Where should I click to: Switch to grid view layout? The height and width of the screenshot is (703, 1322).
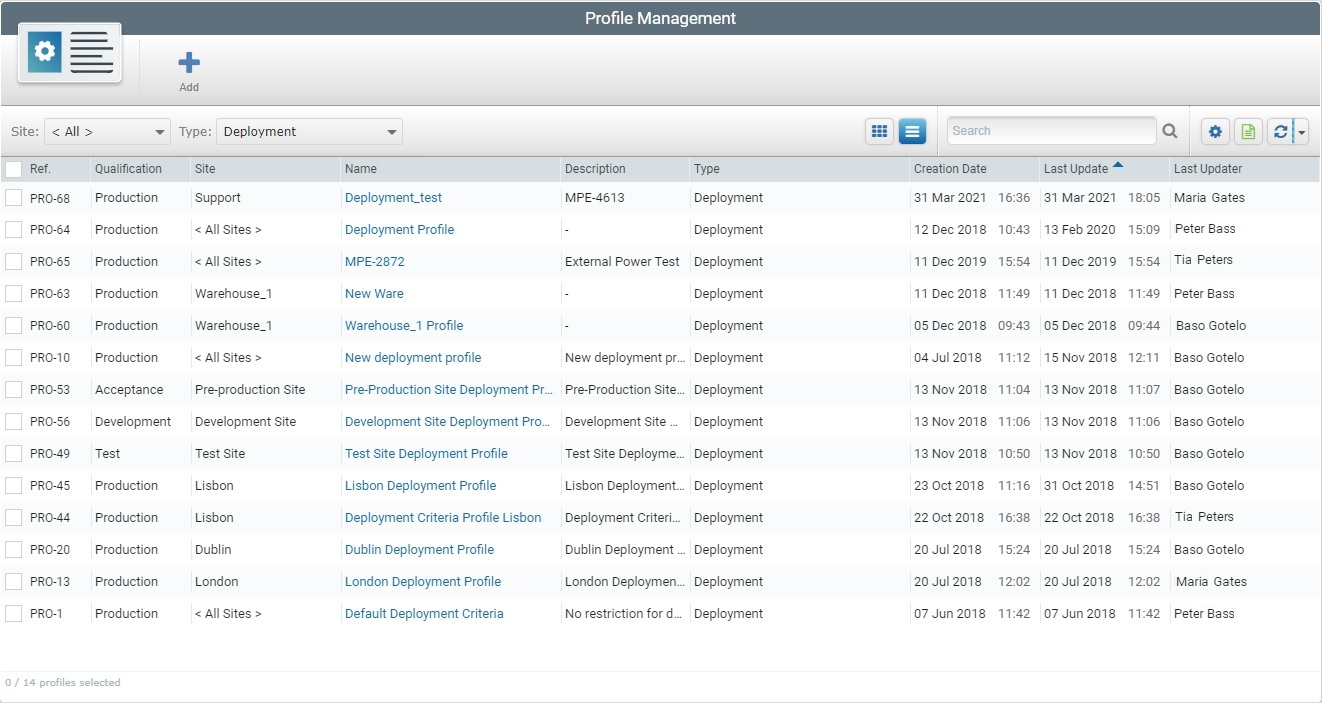click(x=879, y=131)
